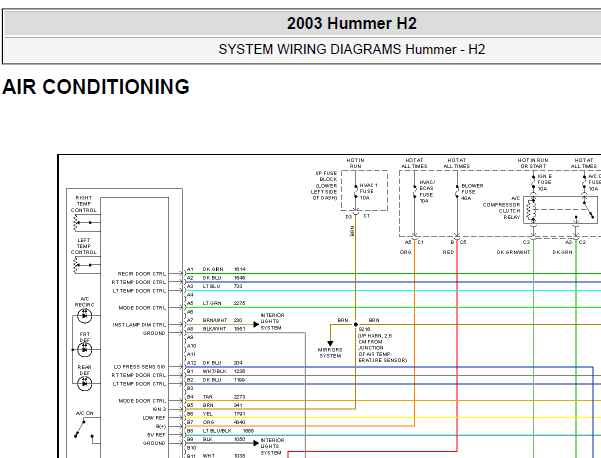This screenshot has width=601, height=458.
Task: Select the "LEFT TEMP CONTROL" label
Action: click(x=84, y=246)
